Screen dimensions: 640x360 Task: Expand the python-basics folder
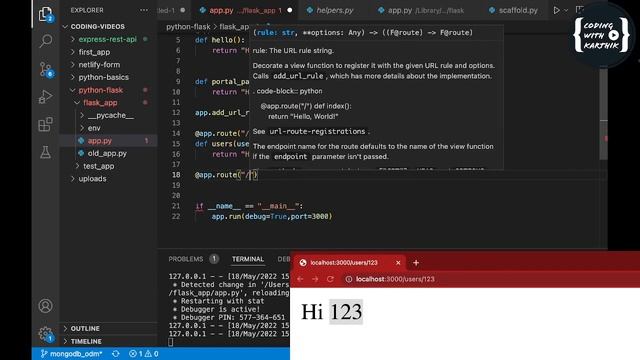click(103, 77)
